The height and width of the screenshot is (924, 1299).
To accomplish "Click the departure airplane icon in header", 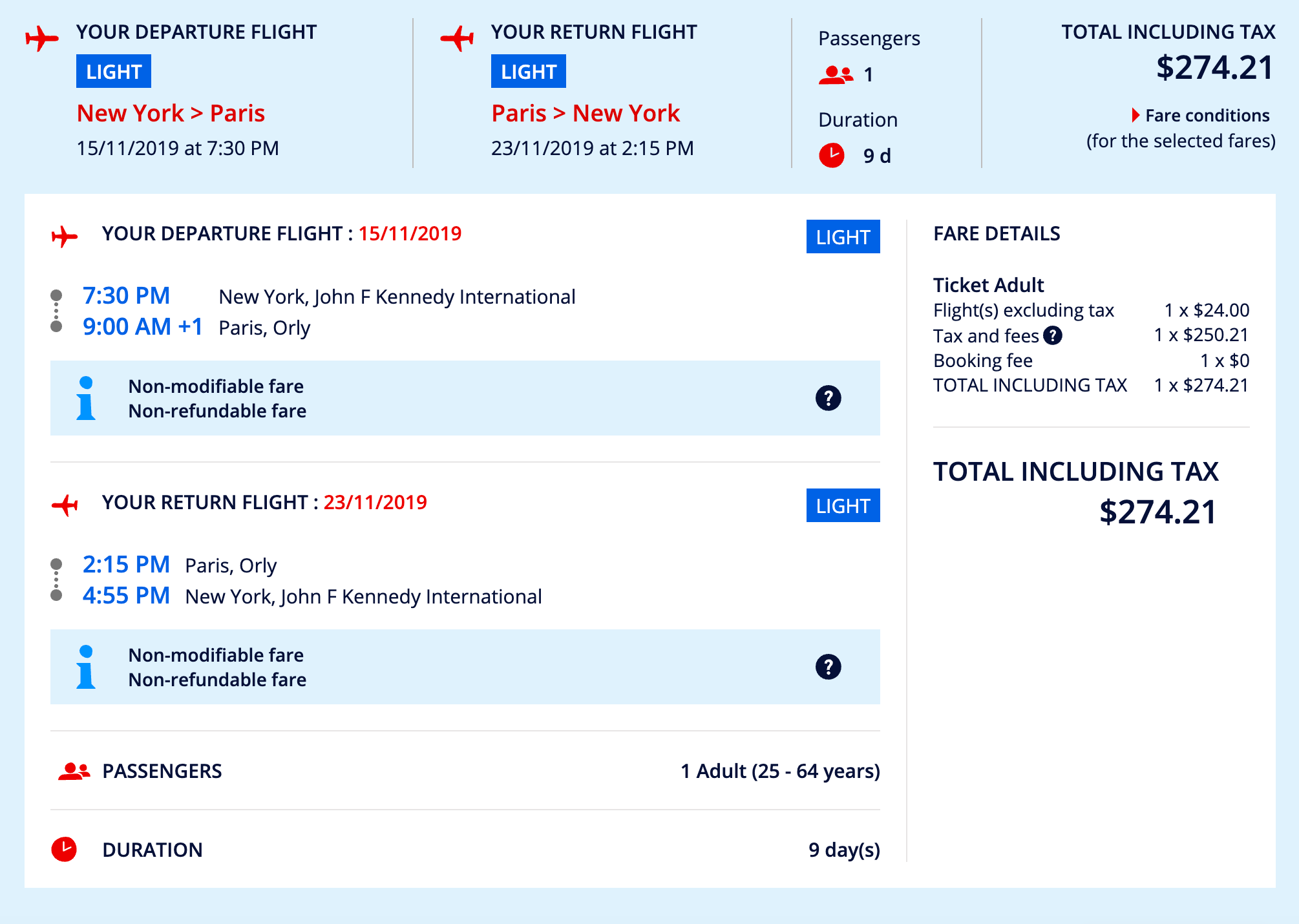I will [x=42, y=38].
